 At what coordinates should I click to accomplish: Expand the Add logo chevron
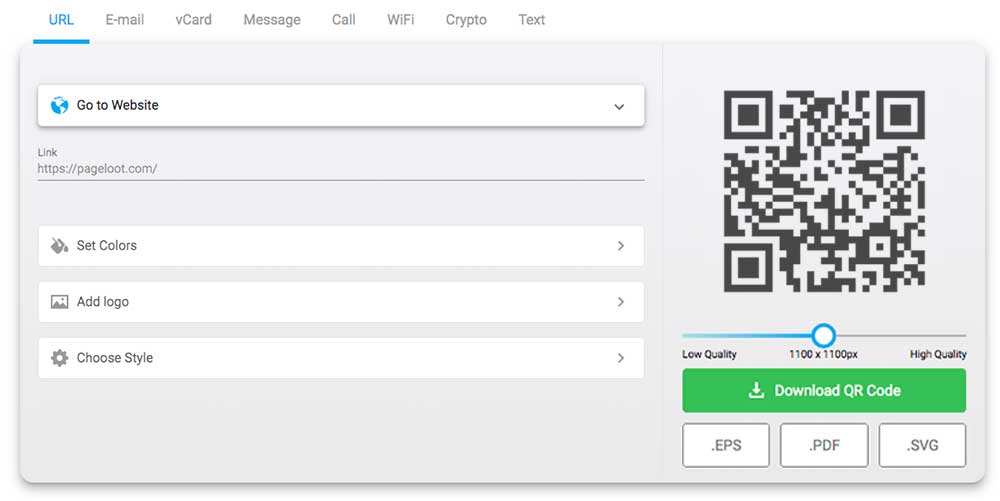(x=621, y=301)
